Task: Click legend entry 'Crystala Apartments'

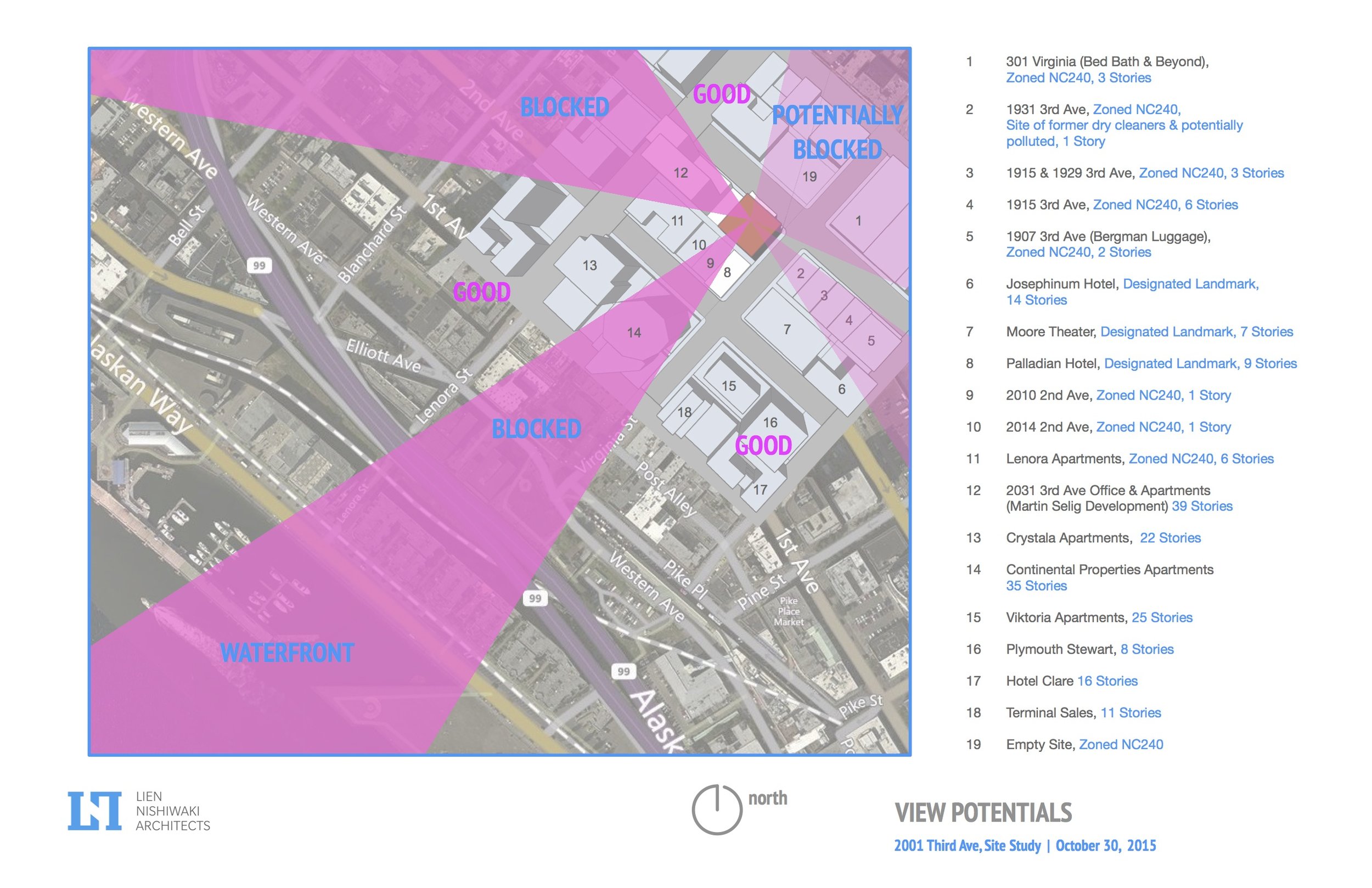Action: pos(1069,538)
